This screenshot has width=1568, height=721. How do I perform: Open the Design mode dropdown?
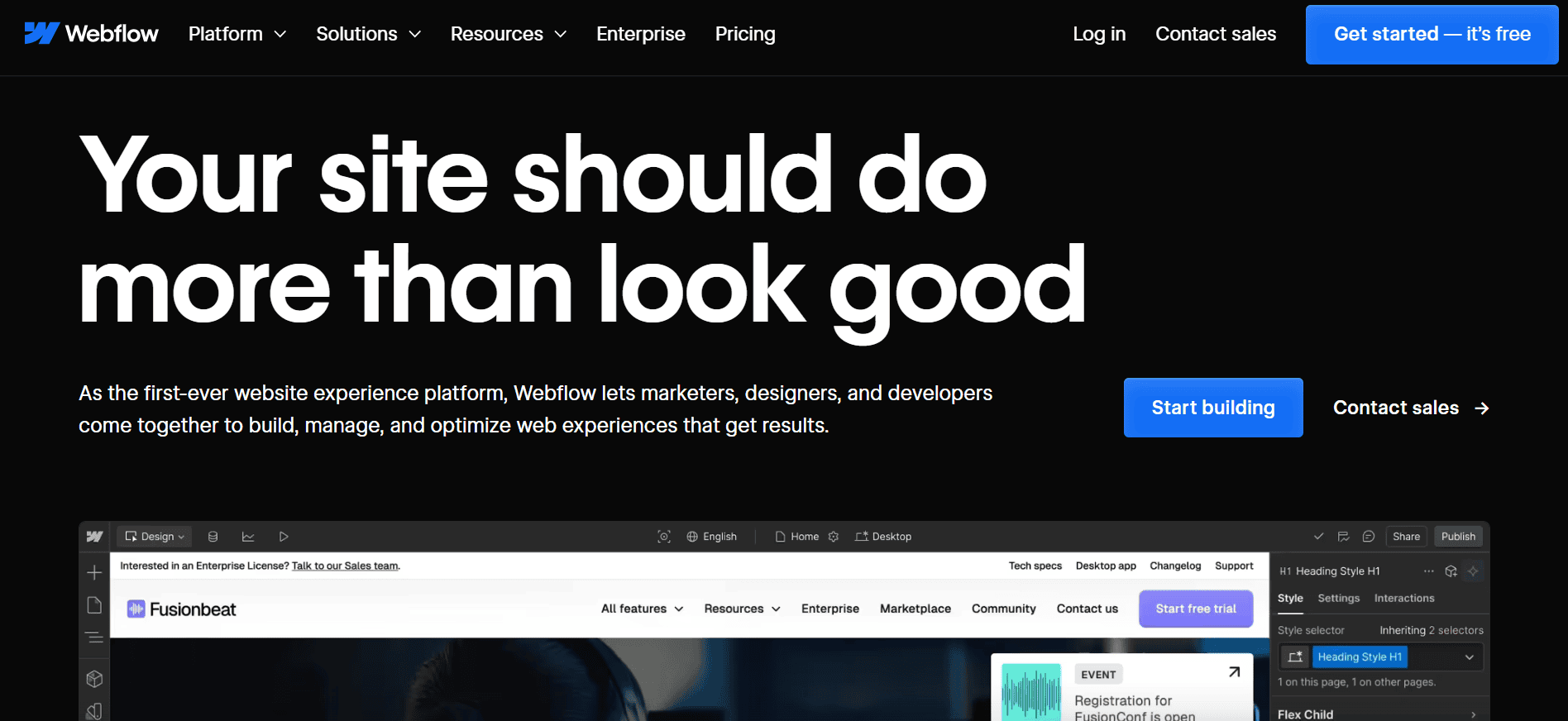155,537
